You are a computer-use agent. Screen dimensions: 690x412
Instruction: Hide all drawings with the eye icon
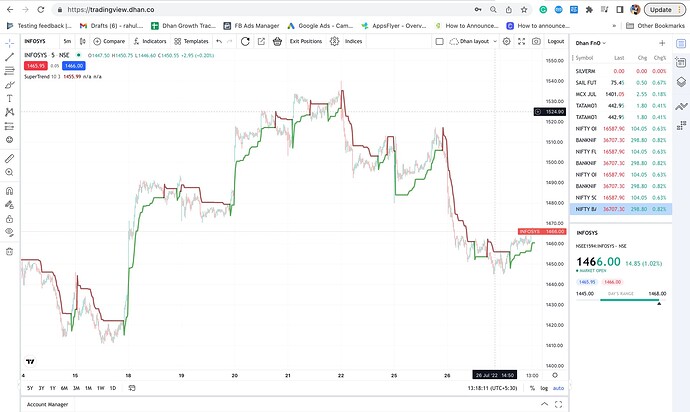click(x=9, y=232)
